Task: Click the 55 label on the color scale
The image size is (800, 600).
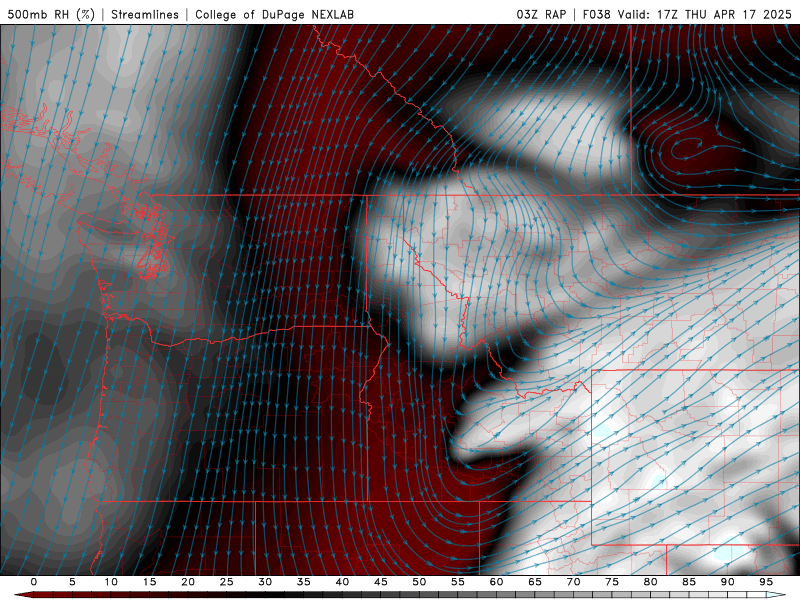Action: (x=458, y=582)
